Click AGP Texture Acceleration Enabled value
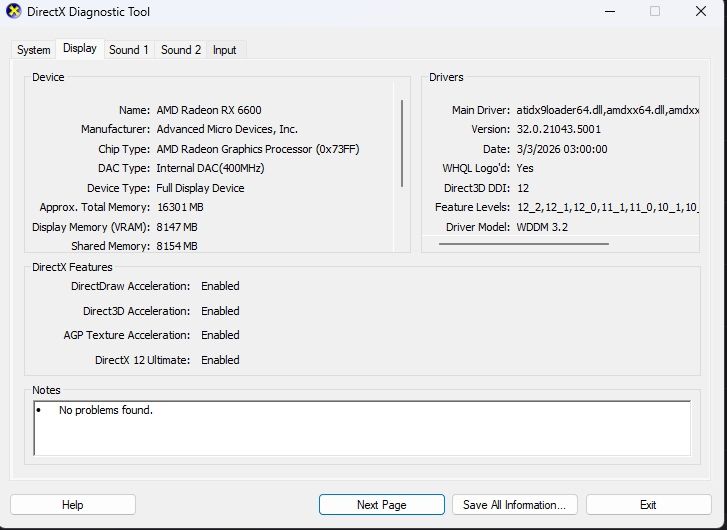Viewport: 727px width, 530px height. (220, 335)
